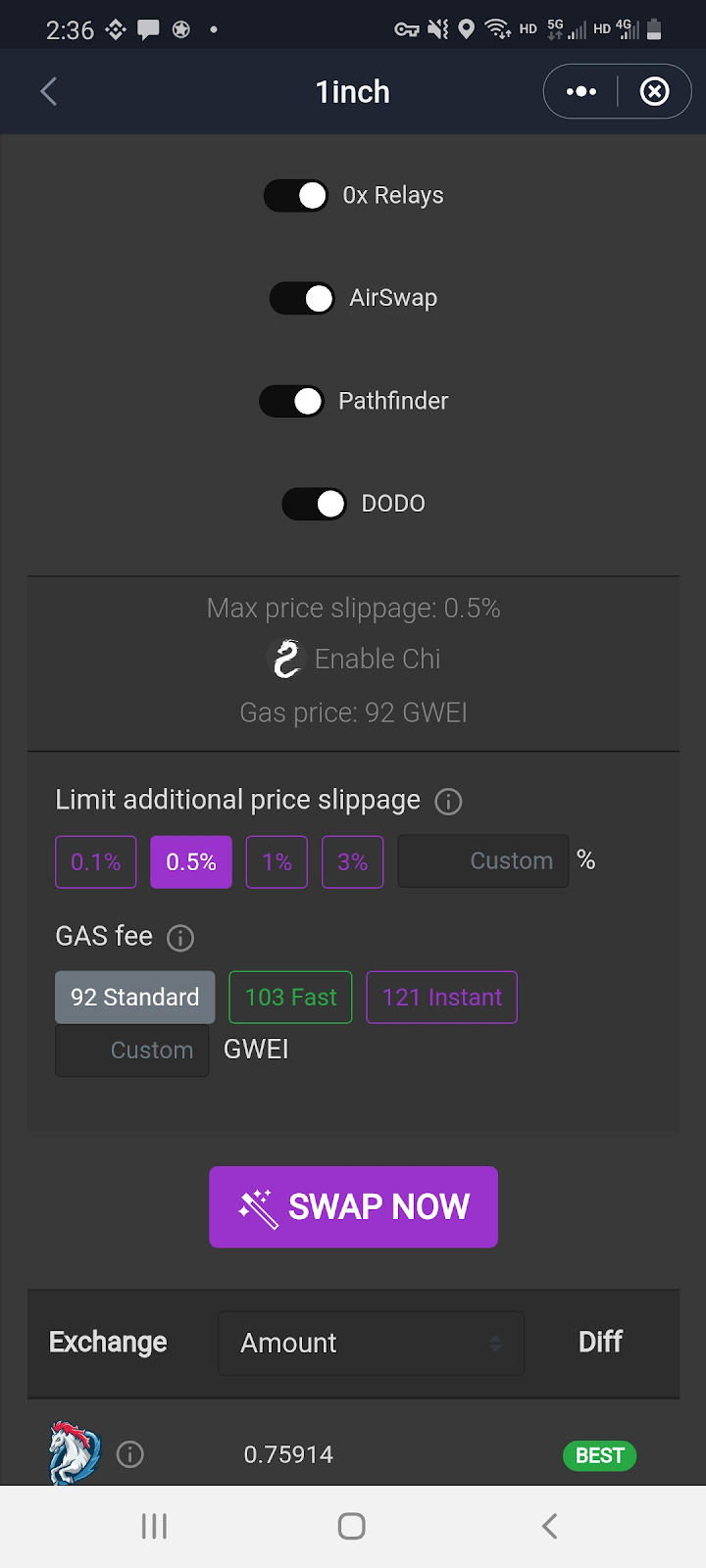Tap the Chi dragon icon
The width and height of the screenshot is (706, 1568).
pyautogui.click(x=286, y=659)
